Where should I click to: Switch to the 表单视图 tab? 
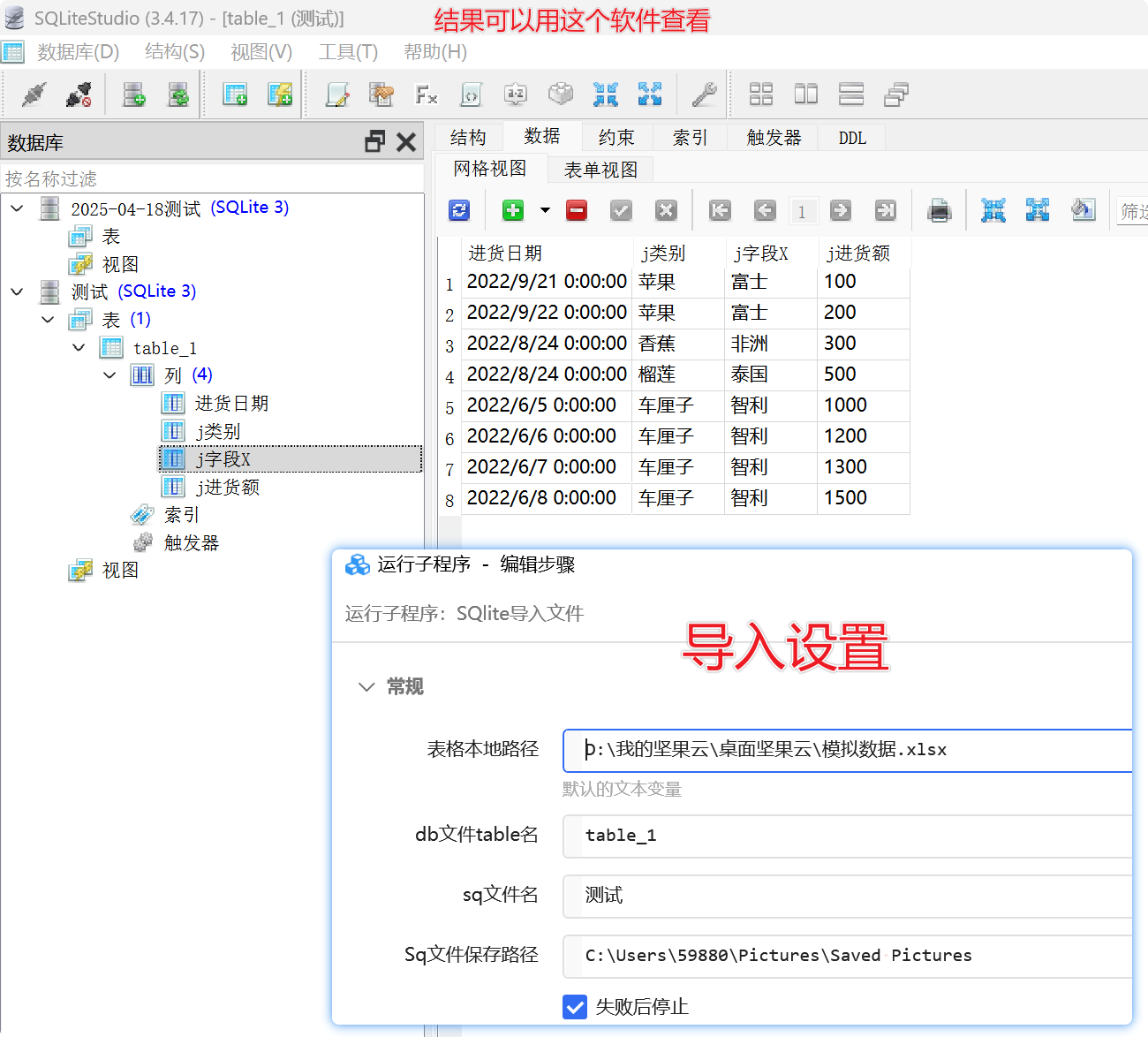(x=600, y=170)
